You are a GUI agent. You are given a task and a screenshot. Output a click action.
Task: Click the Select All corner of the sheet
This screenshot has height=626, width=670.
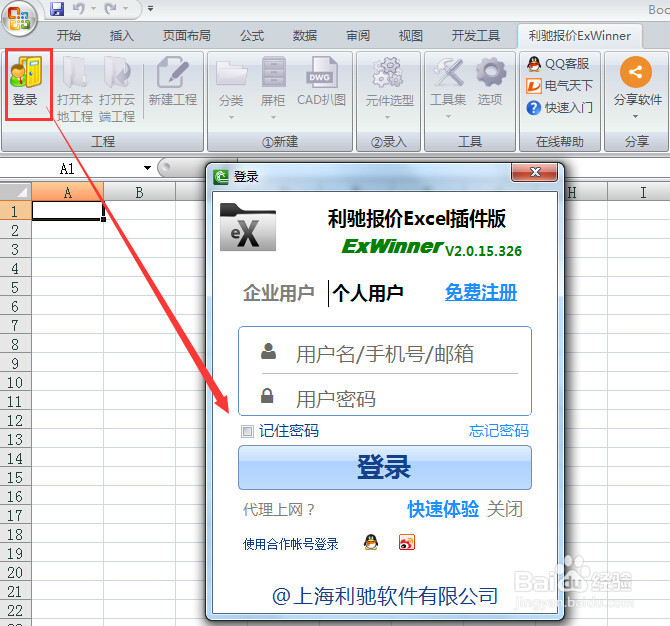click(x=16, y=192)
